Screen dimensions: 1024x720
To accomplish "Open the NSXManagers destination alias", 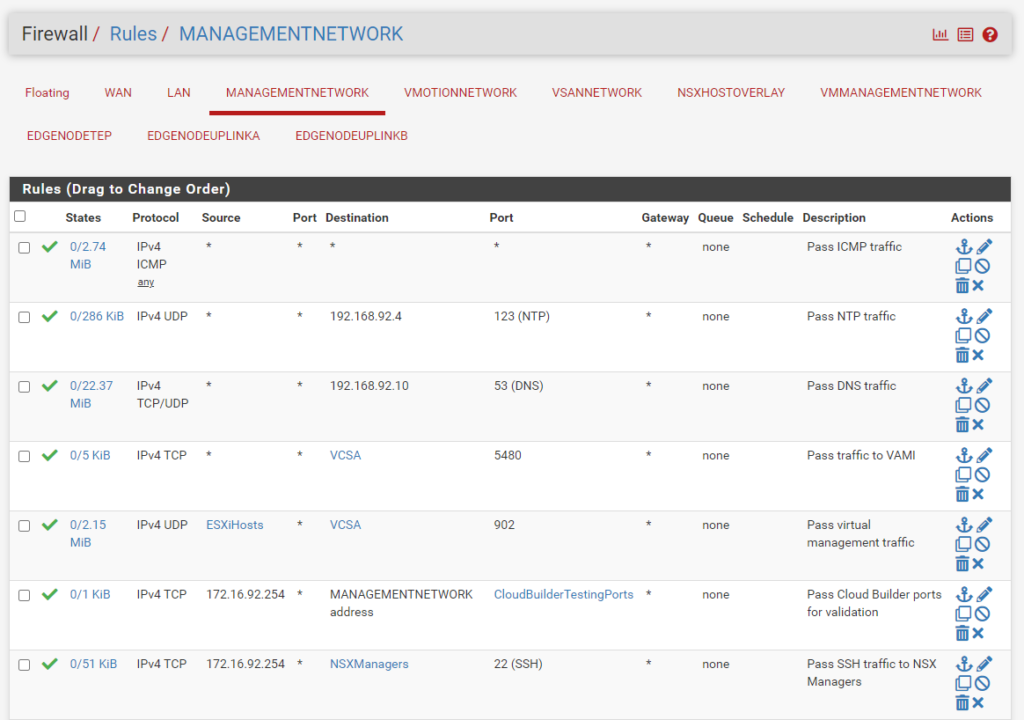I will coord(369,664).
